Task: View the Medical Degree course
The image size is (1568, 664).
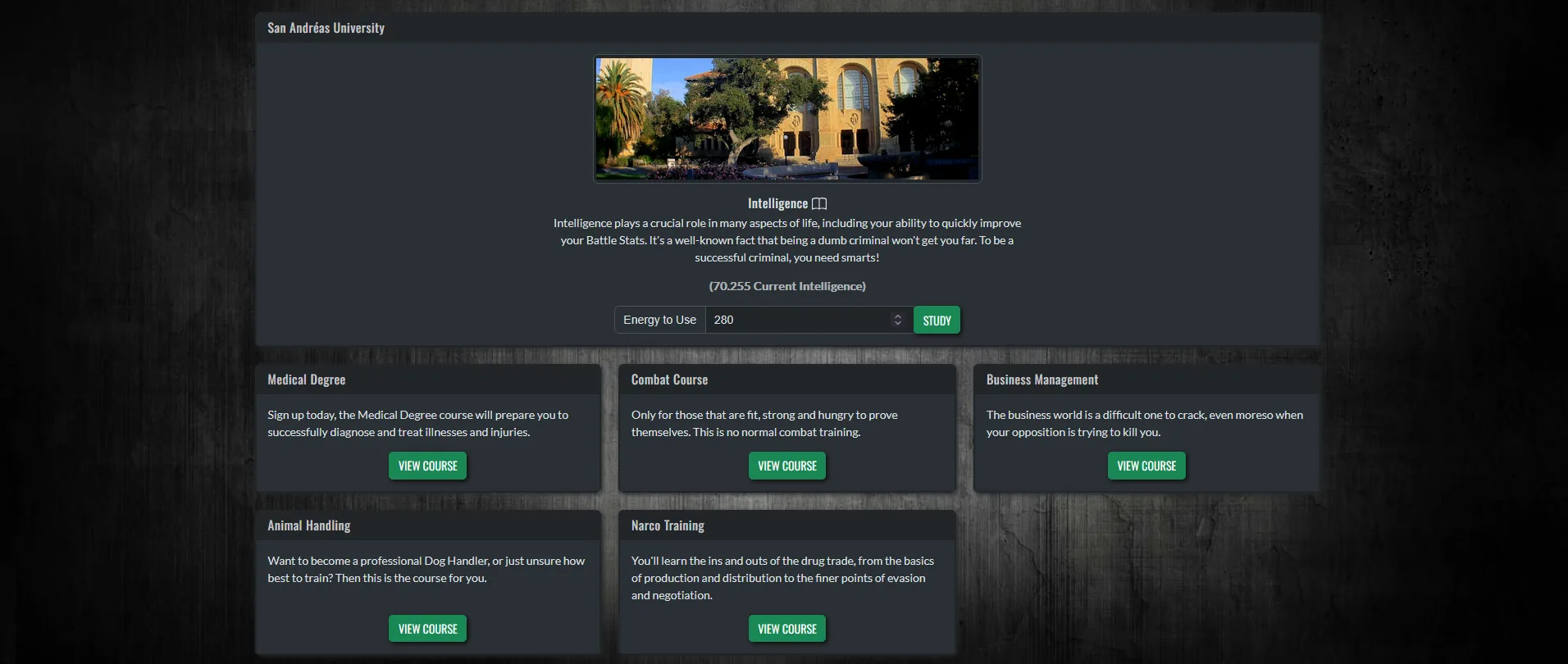Action: [427, 466]
